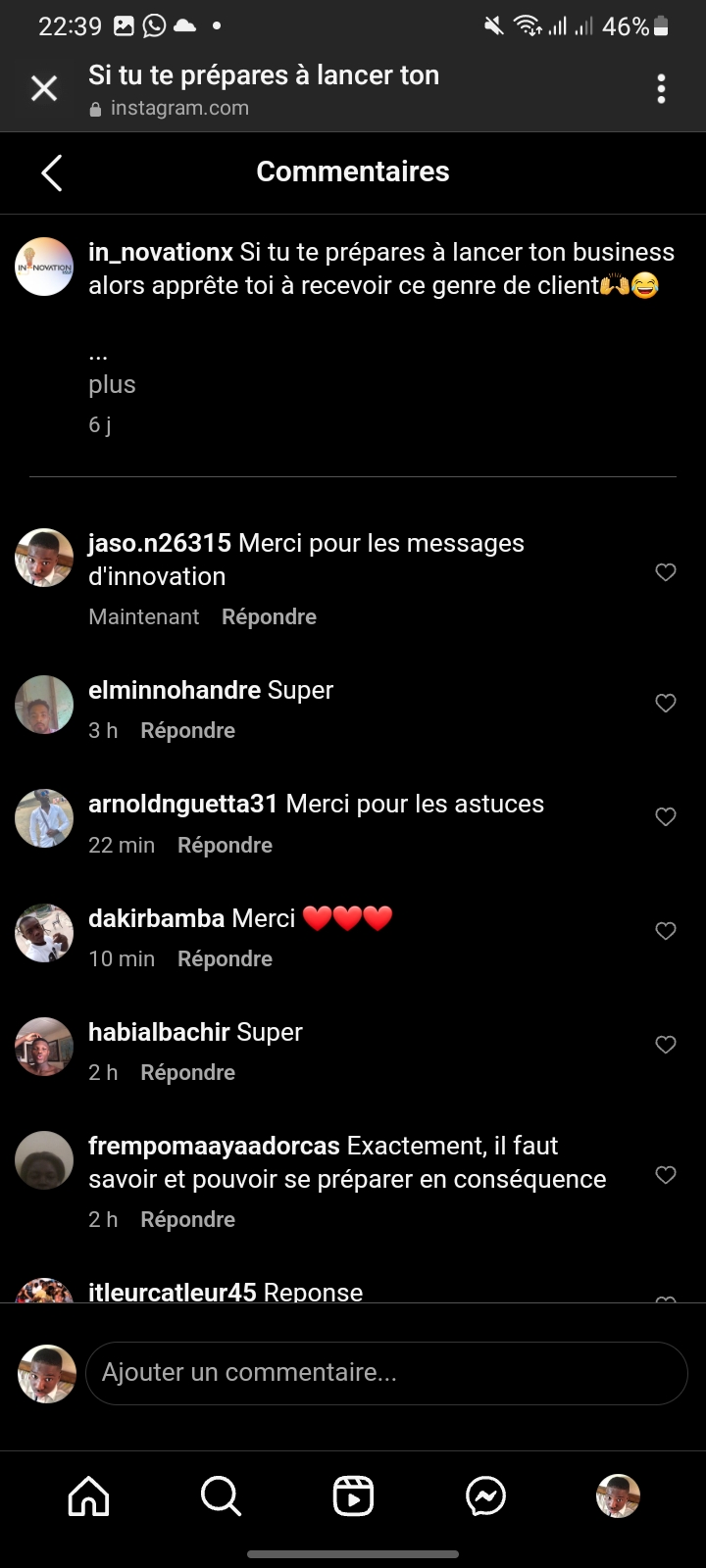Like elminnohandre's Super comment

[666, 703]
